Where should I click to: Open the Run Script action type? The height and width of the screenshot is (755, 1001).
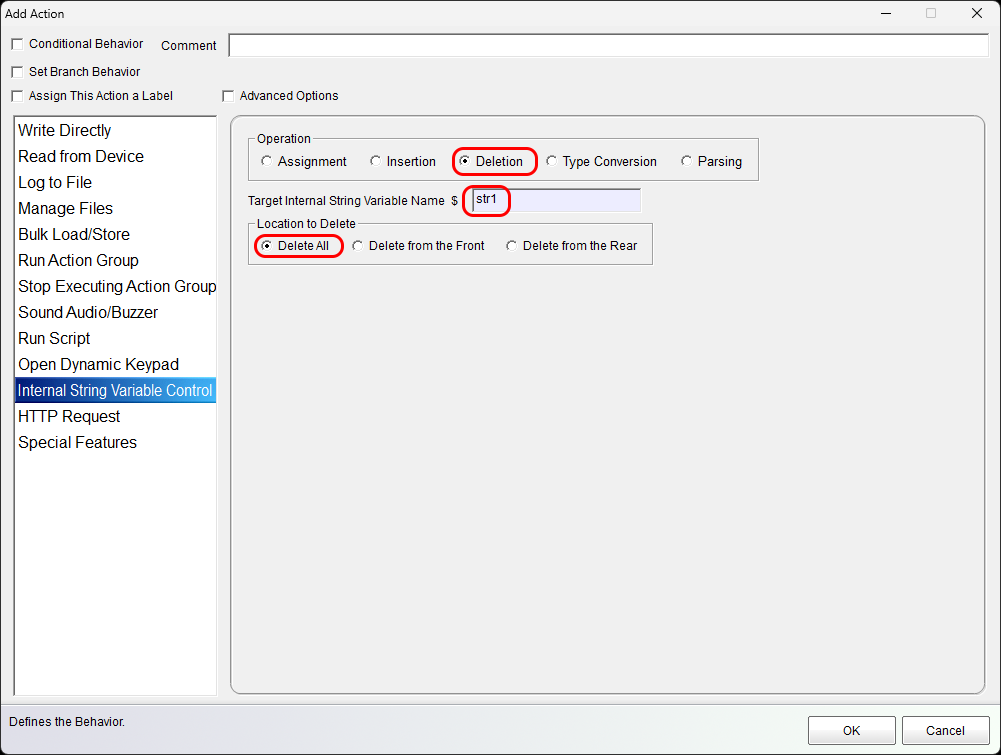(54, 338)
